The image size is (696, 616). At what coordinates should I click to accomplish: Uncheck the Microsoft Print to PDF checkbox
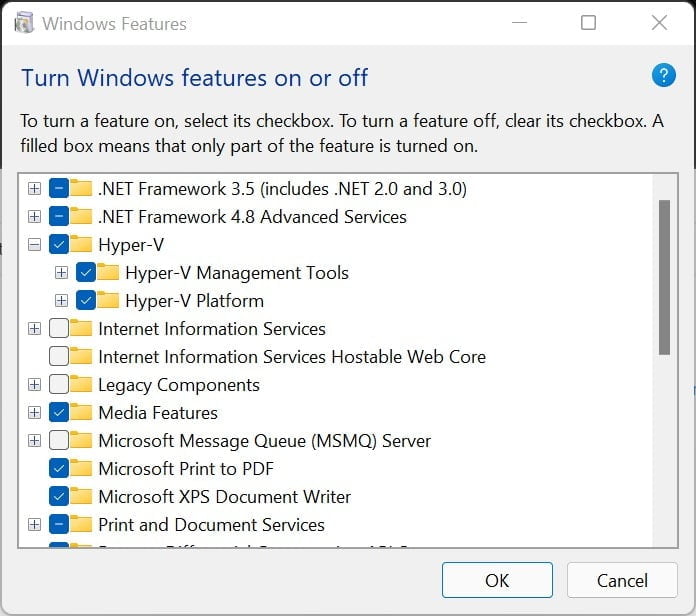[58, 469]
